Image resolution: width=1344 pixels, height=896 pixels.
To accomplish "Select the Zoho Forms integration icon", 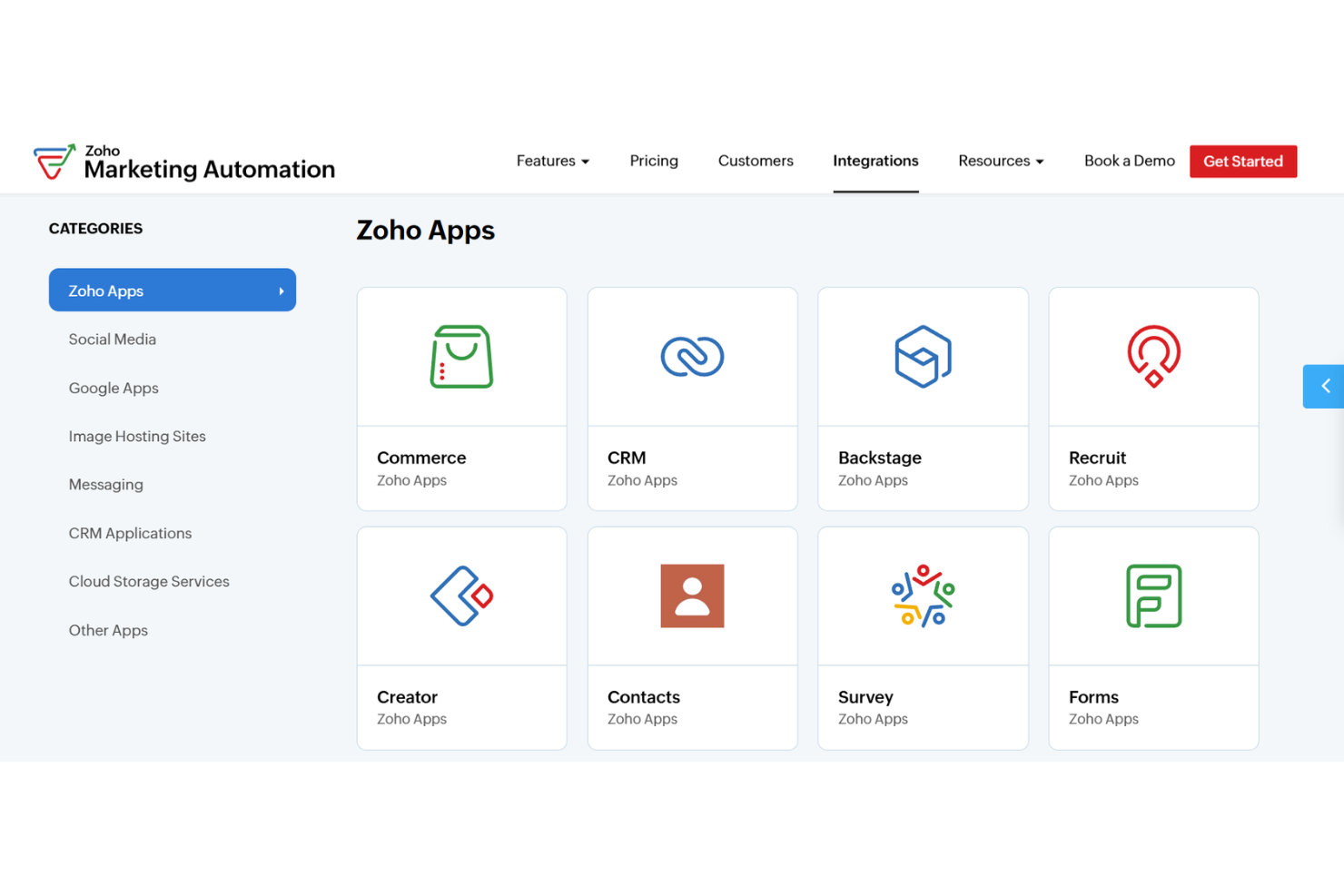I will click(x=1153, y=596).
